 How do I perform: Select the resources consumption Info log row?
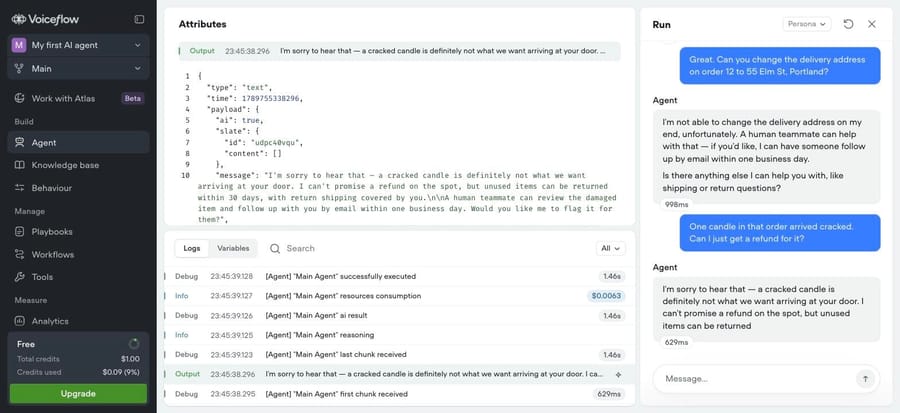[x=399, y=296]
